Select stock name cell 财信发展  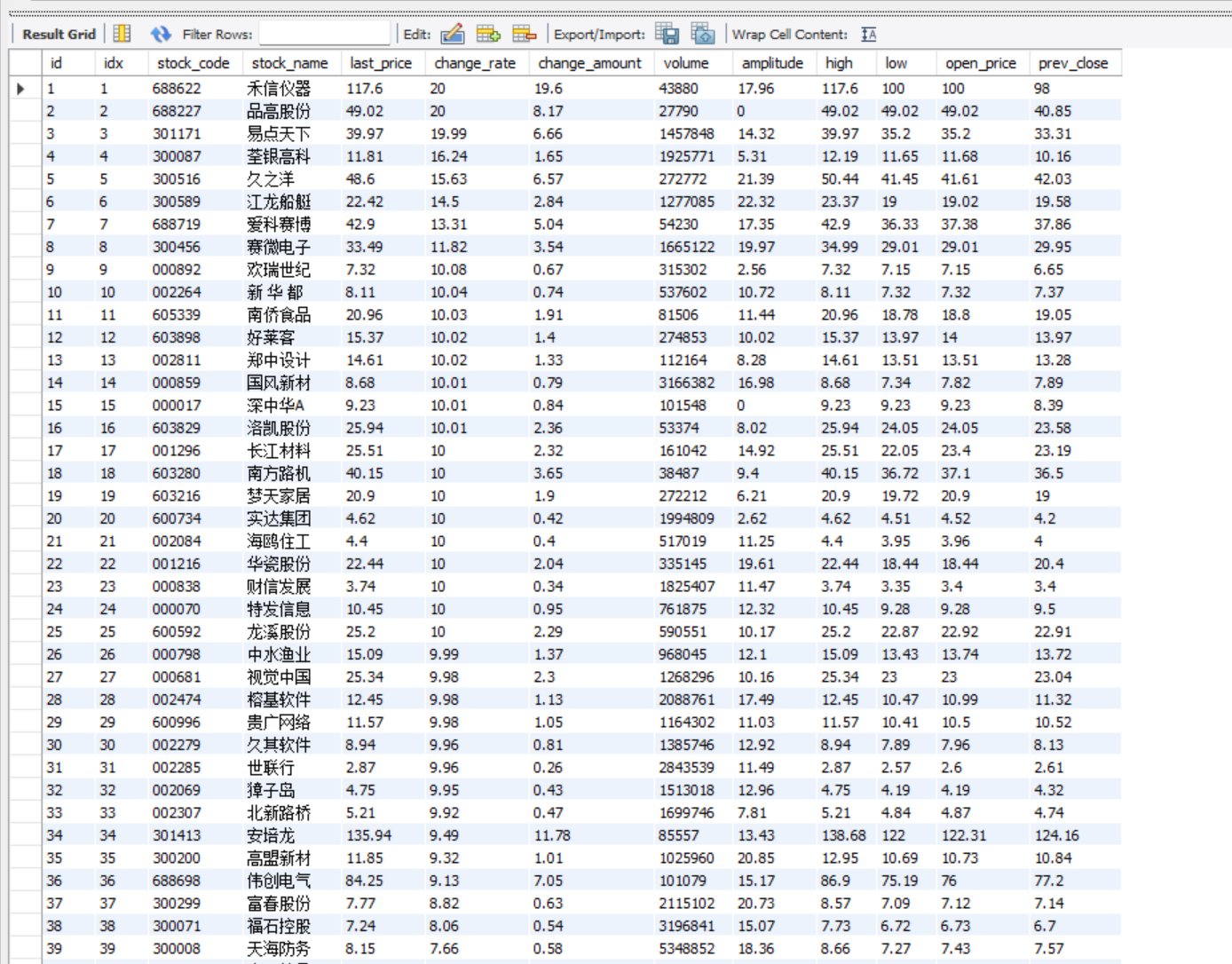[x=292, y=587]
